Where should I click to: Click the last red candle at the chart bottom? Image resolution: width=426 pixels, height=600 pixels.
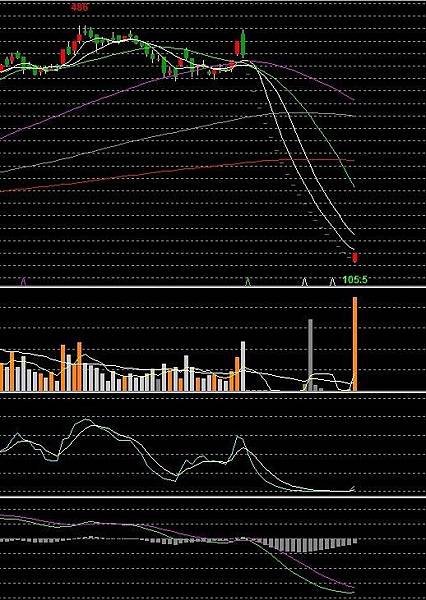[355, 258]
